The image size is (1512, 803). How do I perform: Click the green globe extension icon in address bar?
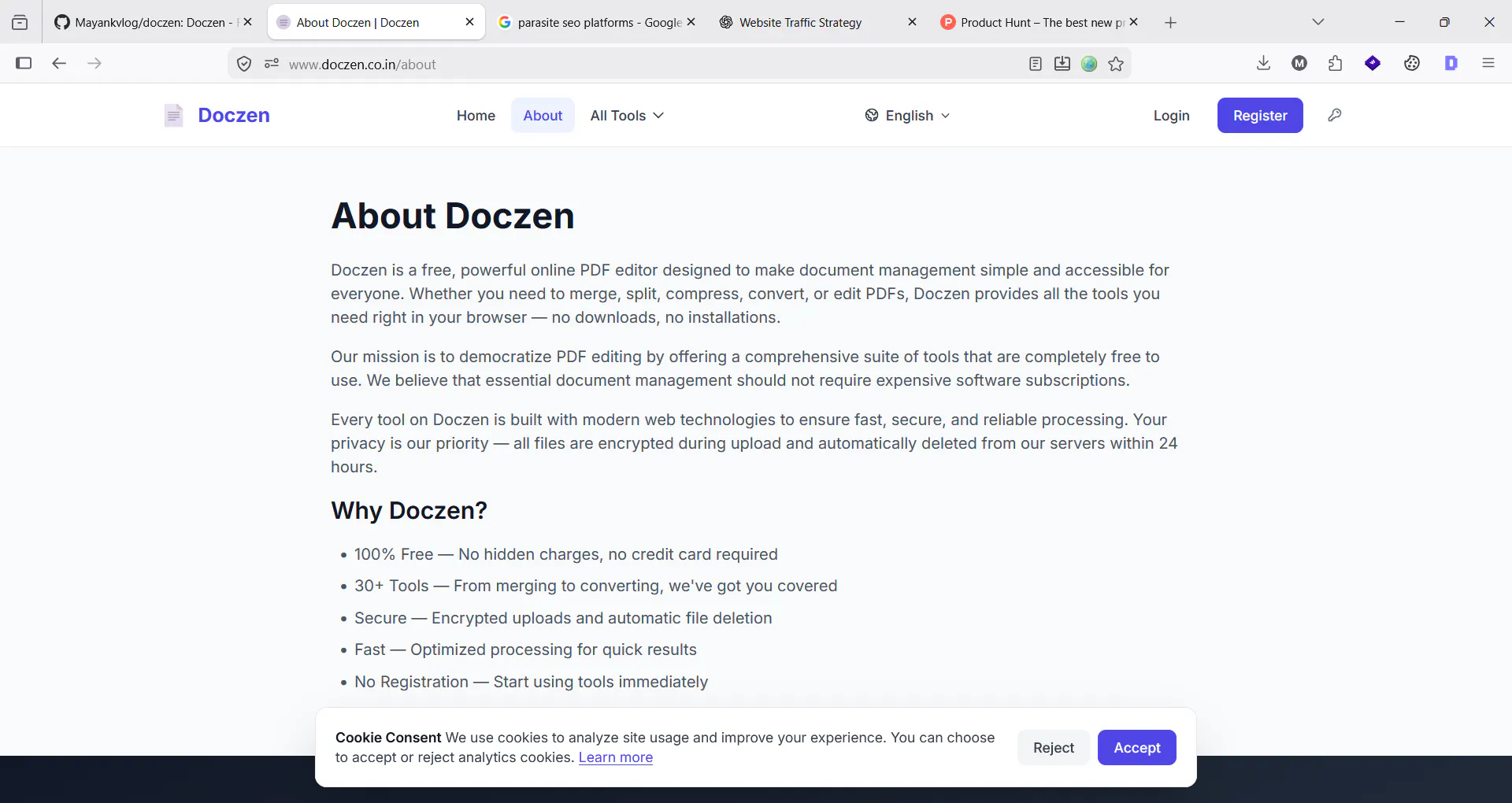tap(1089, 64)
